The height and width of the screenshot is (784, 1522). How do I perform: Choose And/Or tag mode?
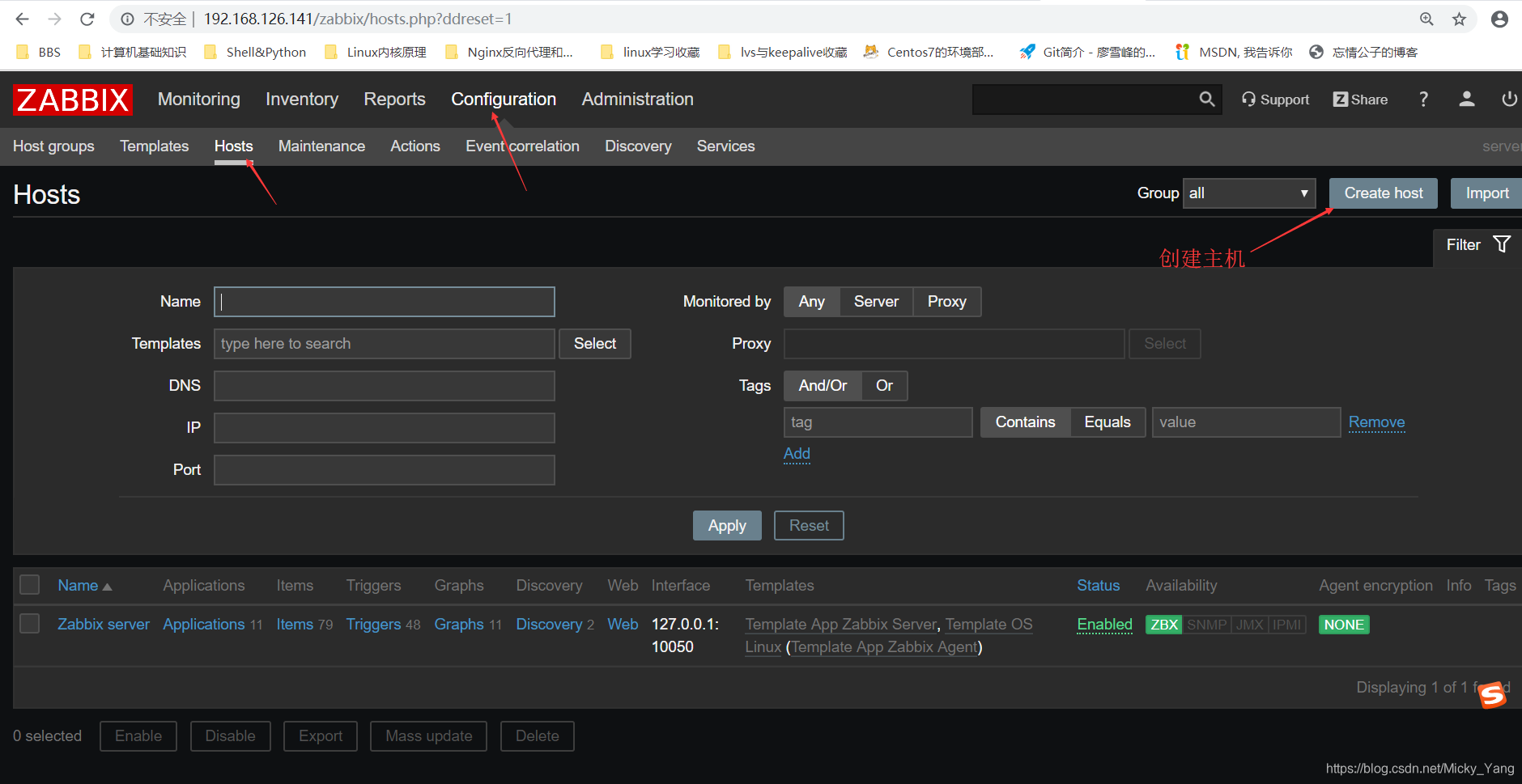823,386
